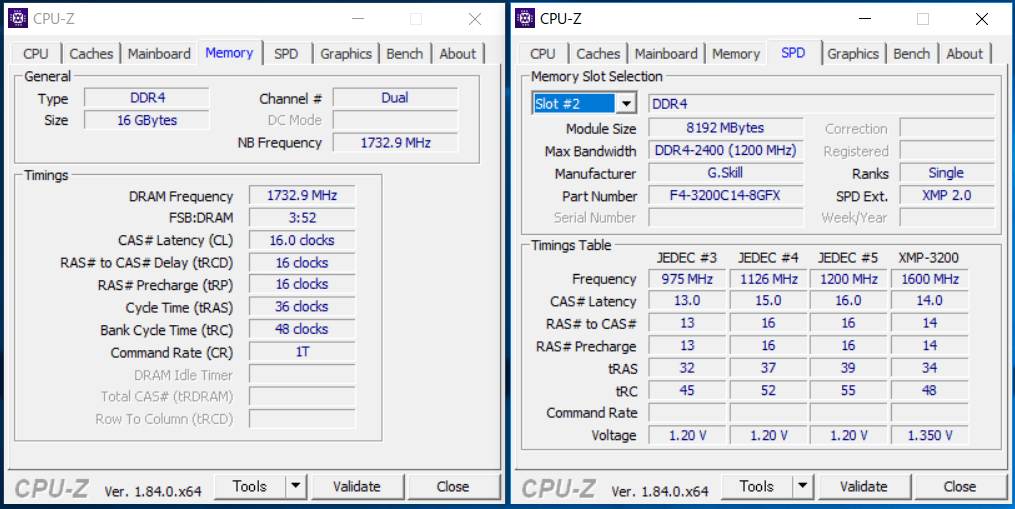Viewport: 1015px width, 509px height.
Task: Select the SPD tab in left window
Action: click(x=286, y=54)
